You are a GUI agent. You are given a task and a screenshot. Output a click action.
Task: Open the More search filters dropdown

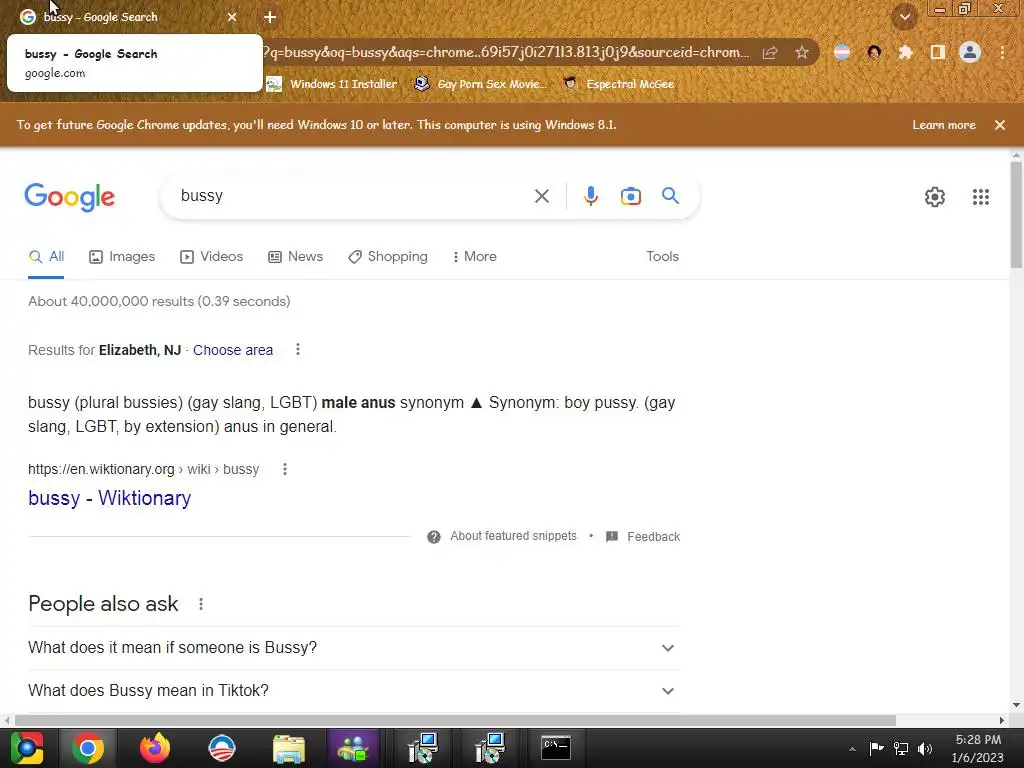[x=475, y=257]
